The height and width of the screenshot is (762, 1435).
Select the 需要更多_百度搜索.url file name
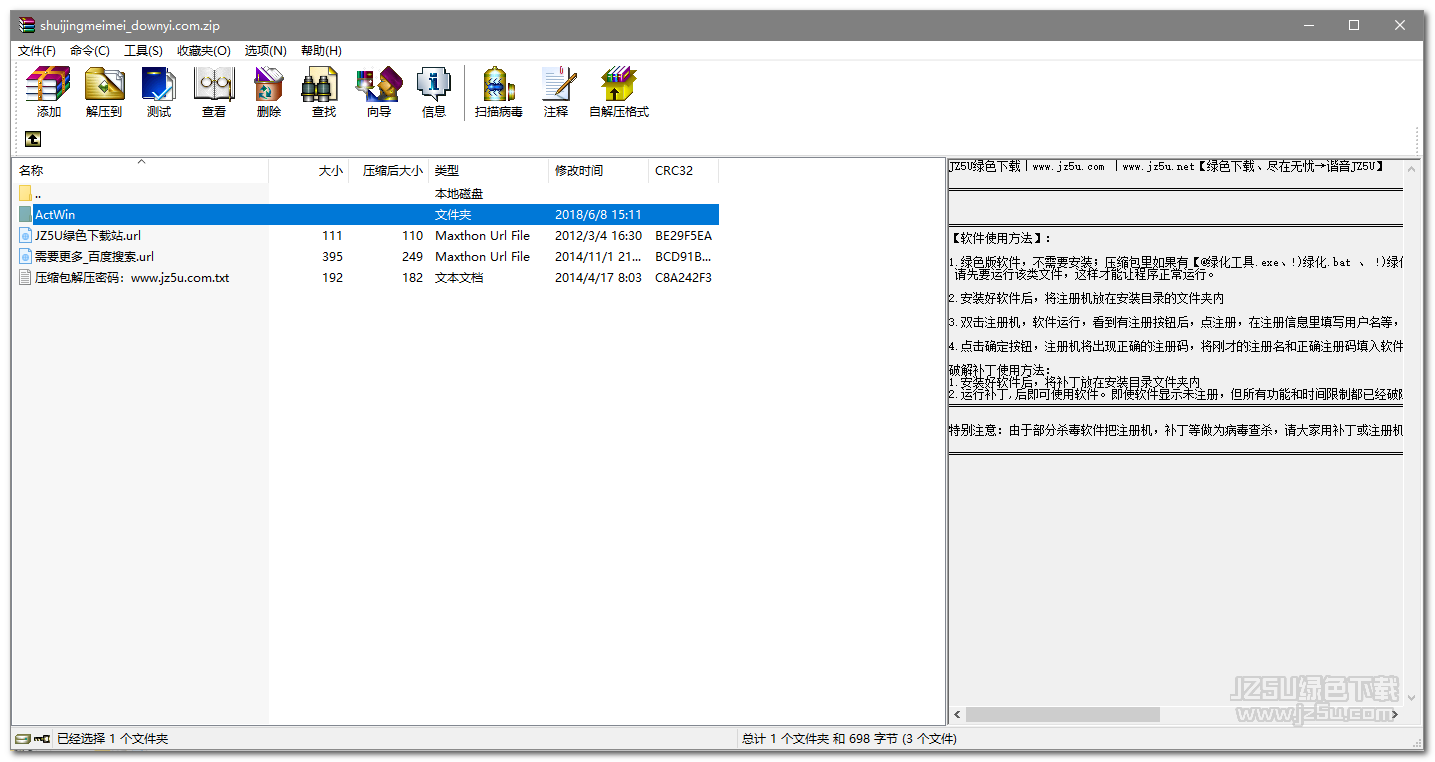(x=95, y=257)
